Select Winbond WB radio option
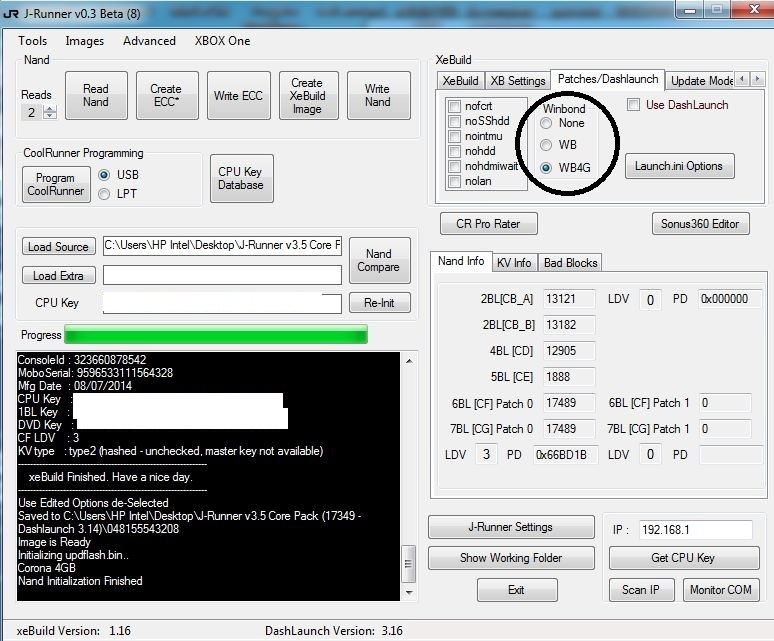 pyautogui.click(x=546, y=145)
